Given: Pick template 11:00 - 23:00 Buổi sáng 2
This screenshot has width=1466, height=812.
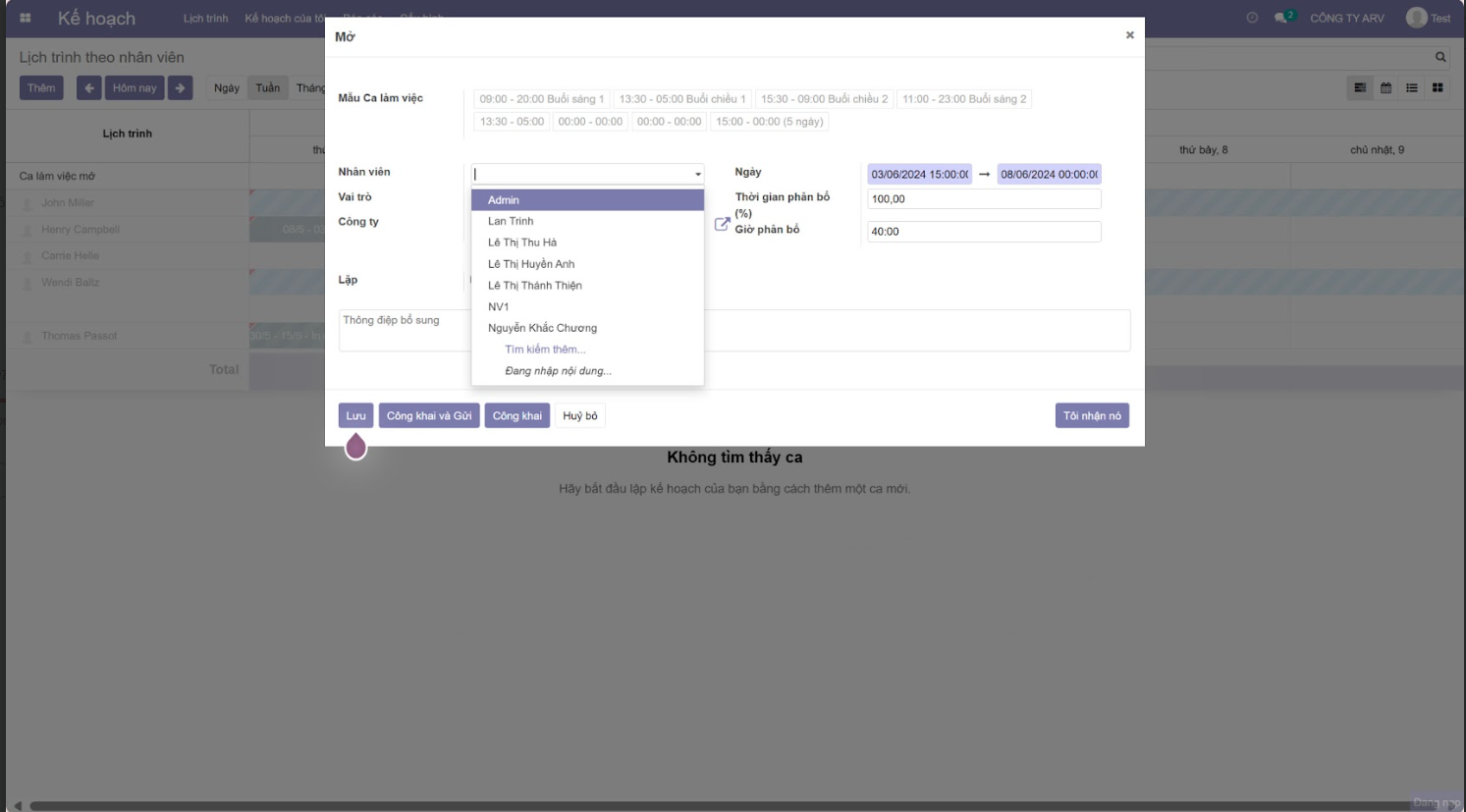Looking at the screenshot, I should pyautogui.click(x=963, y=99).
